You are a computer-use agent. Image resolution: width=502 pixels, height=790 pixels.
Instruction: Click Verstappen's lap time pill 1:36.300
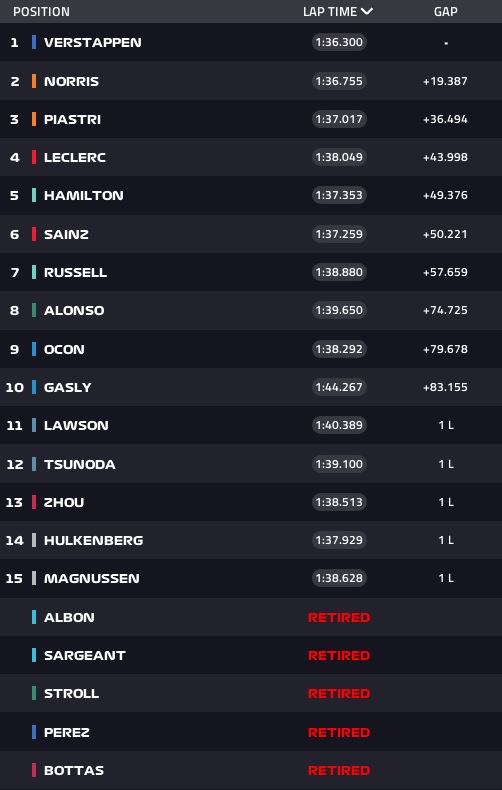[339, 42]
